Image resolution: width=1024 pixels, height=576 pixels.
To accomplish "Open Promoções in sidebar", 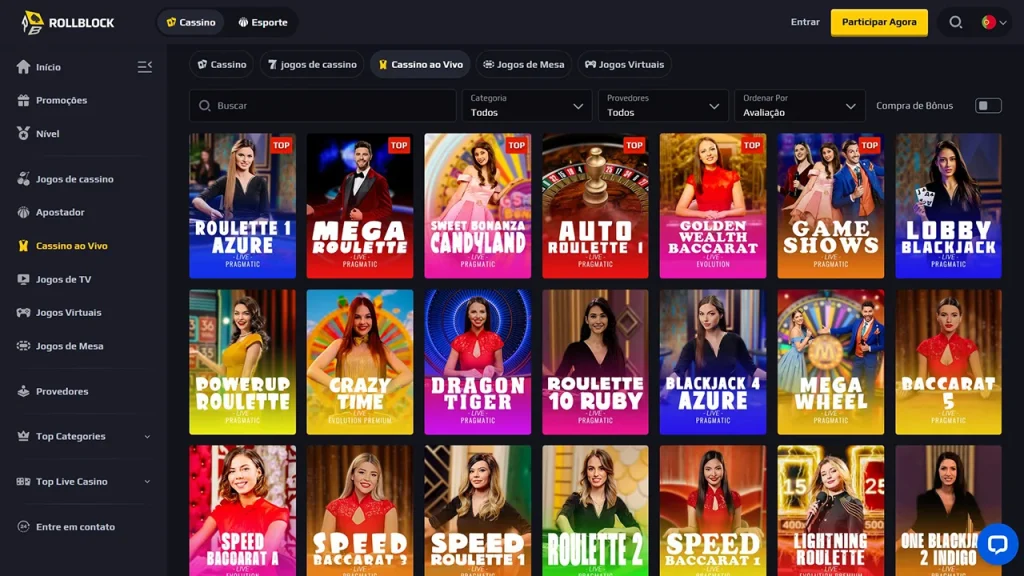I will 61,100.
